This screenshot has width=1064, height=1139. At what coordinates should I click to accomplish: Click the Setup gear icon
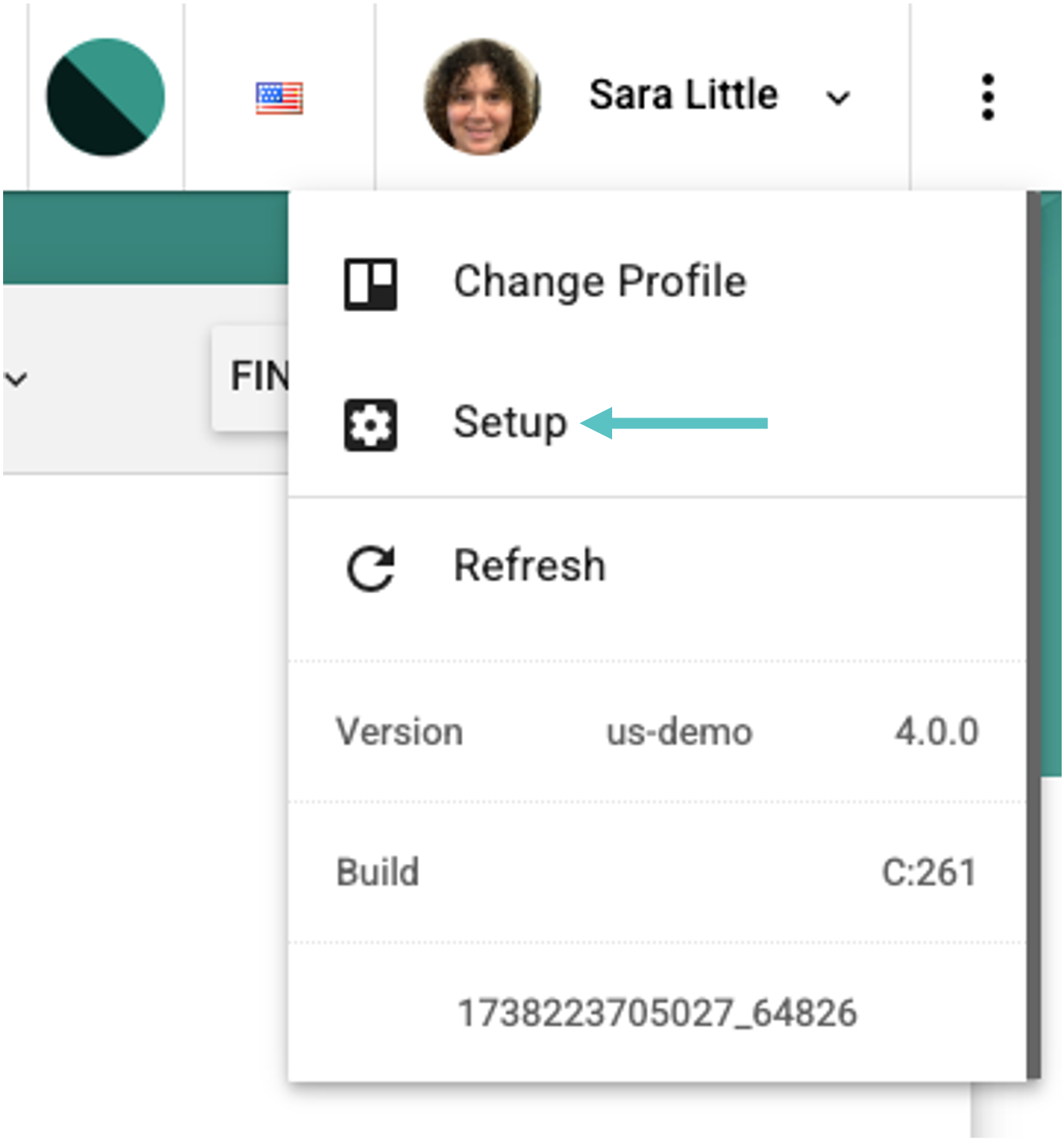tap(371, 425)
